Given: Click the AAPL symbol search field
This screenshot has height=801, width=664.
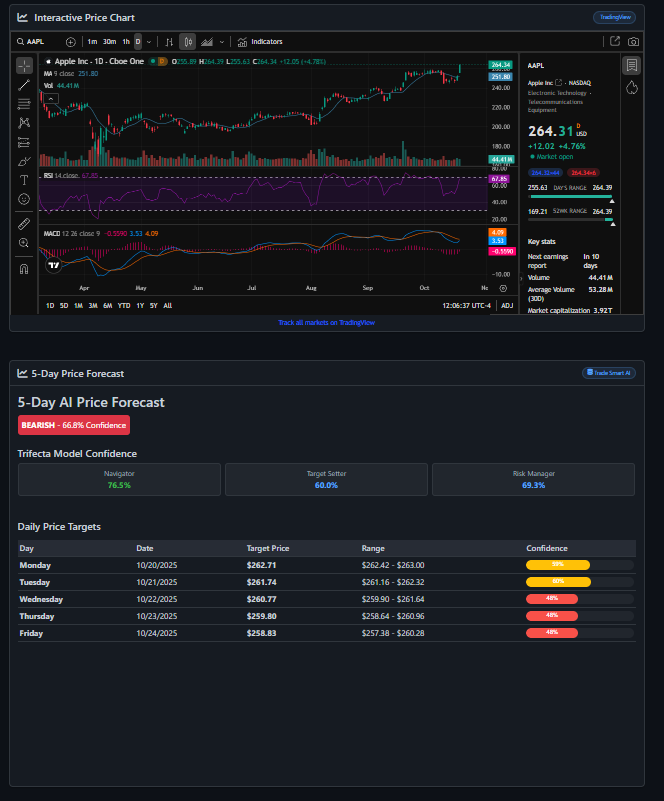Looking at the screenshot, I should (x=36, y=42).
